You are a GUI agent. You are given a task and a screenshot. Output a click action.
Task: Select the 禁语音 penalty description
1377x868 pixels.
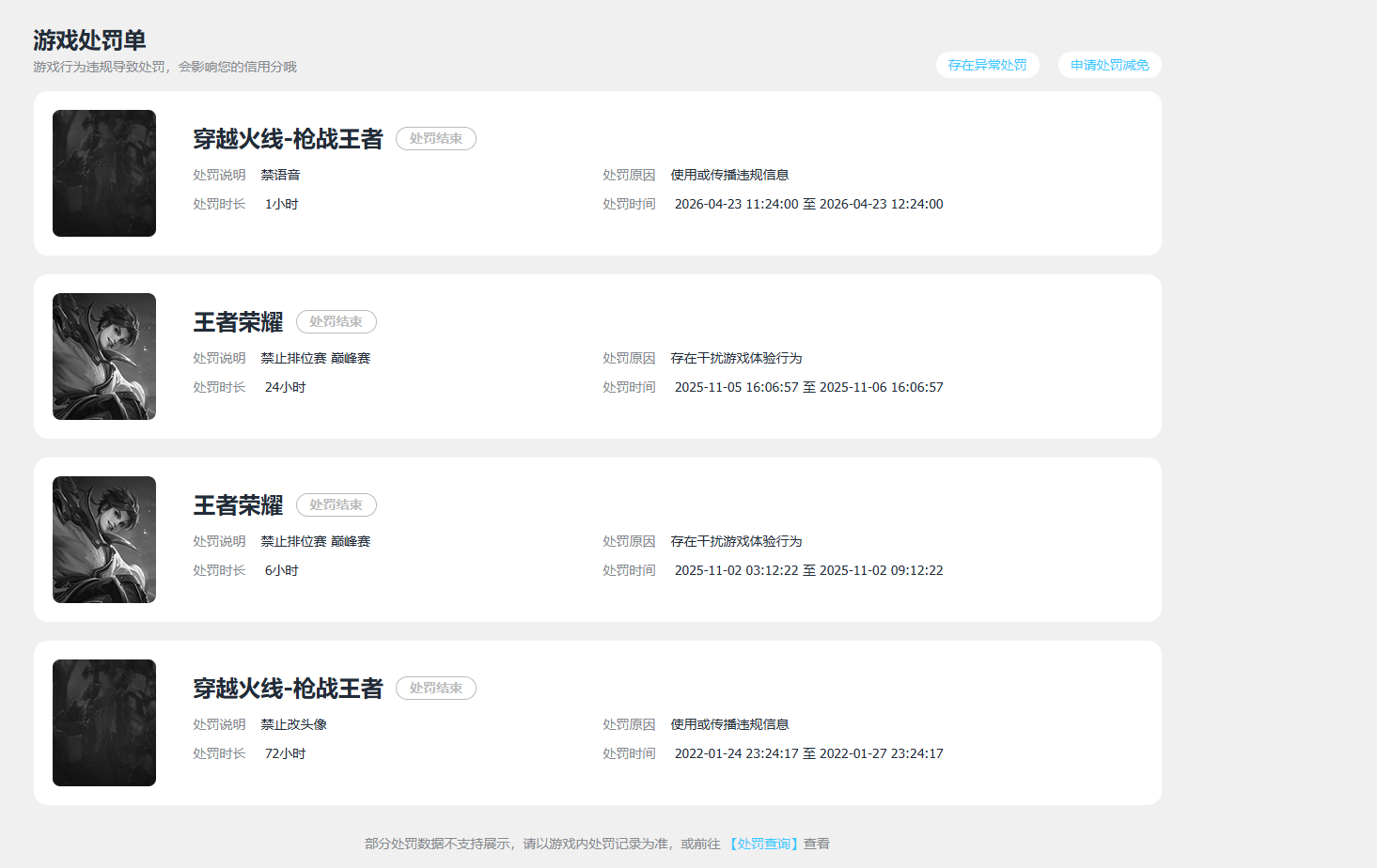click(281, 175)
